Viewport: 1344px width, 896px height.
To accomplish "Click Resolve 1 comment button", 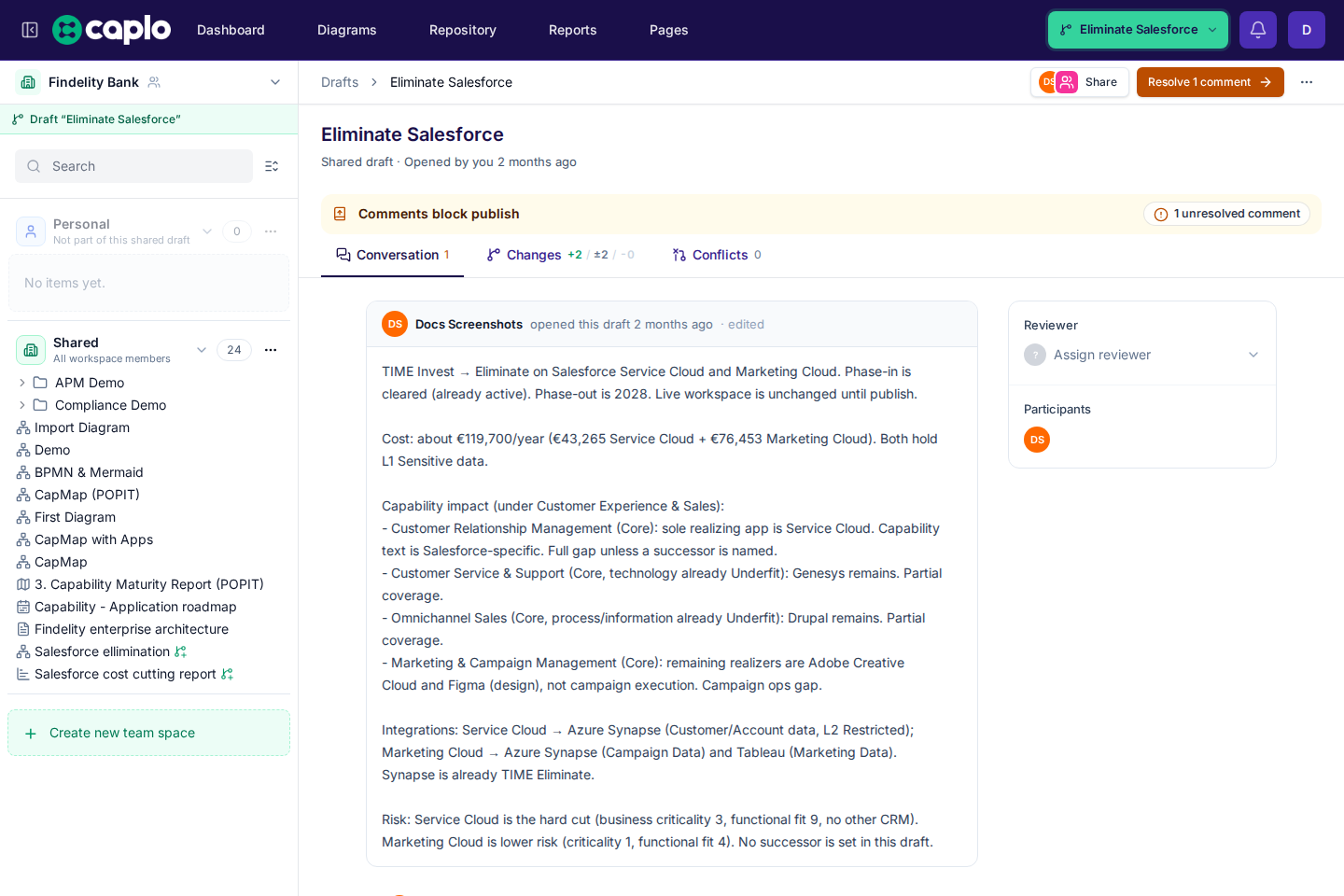I will point(1211,82).
